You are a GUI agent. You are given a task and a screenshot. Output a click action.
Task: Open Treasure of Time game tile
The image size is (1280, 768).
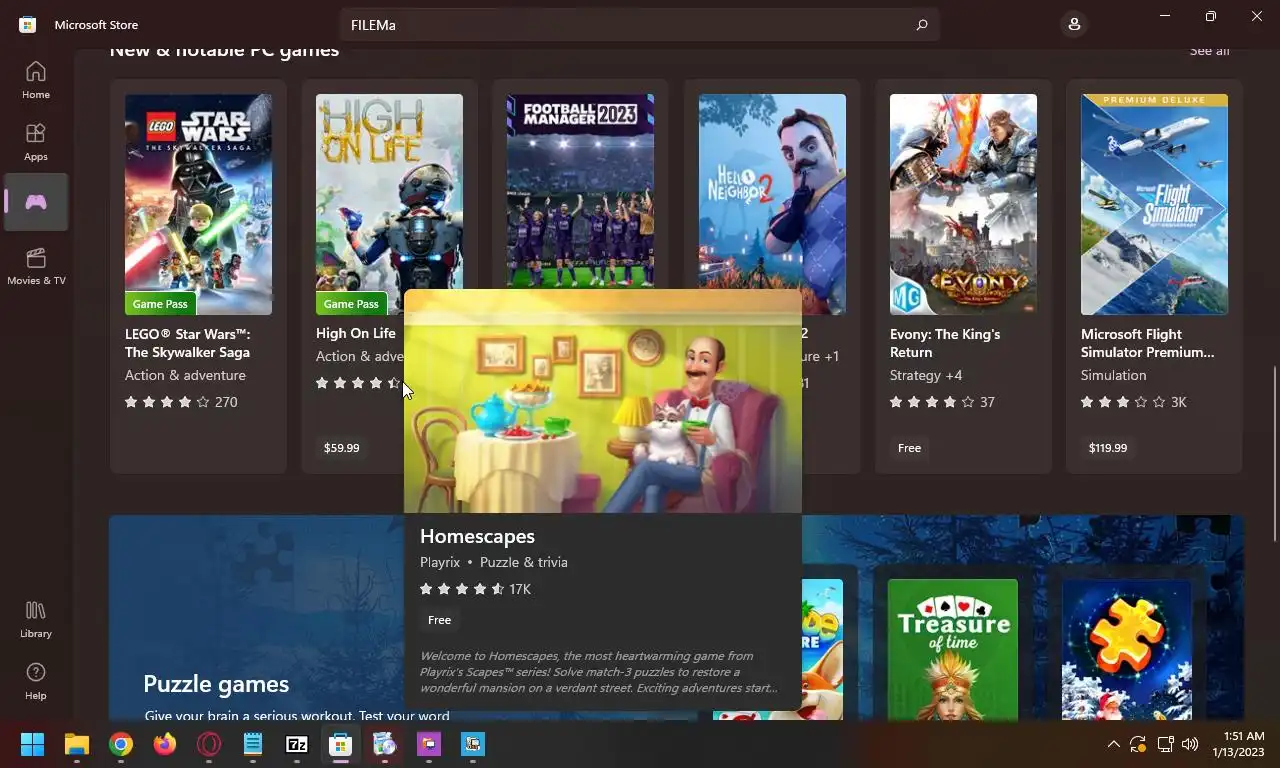click(952, 649)
